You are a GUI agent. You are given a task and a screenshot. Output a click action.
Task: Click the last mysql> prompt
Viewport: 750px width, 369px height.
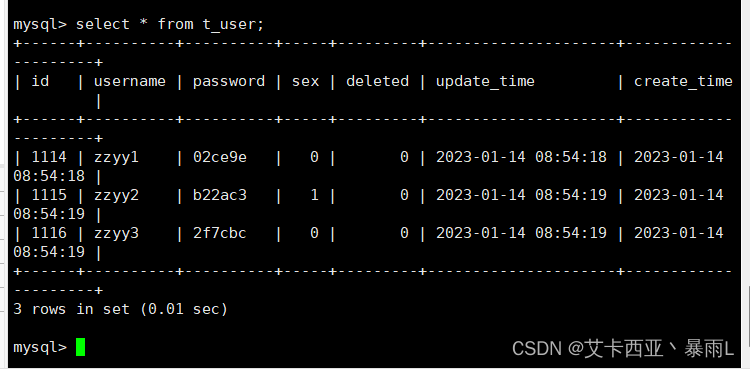click(40, 347)
